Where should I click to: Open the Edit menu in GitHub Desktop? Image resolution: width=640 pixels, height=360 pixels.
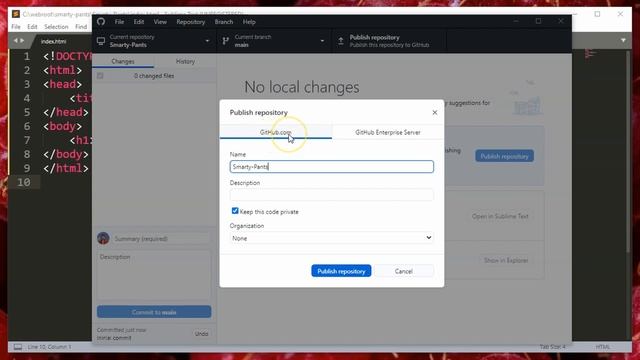coord(139,22)
